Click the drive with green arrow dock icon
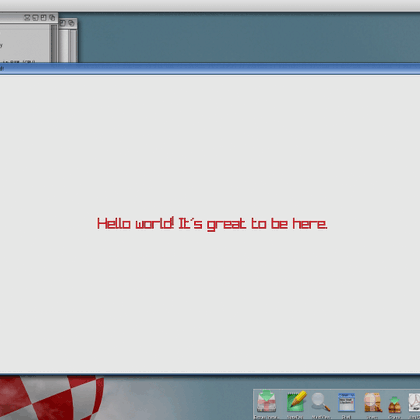Screen dimensions: 420x420 click(267, 401)
